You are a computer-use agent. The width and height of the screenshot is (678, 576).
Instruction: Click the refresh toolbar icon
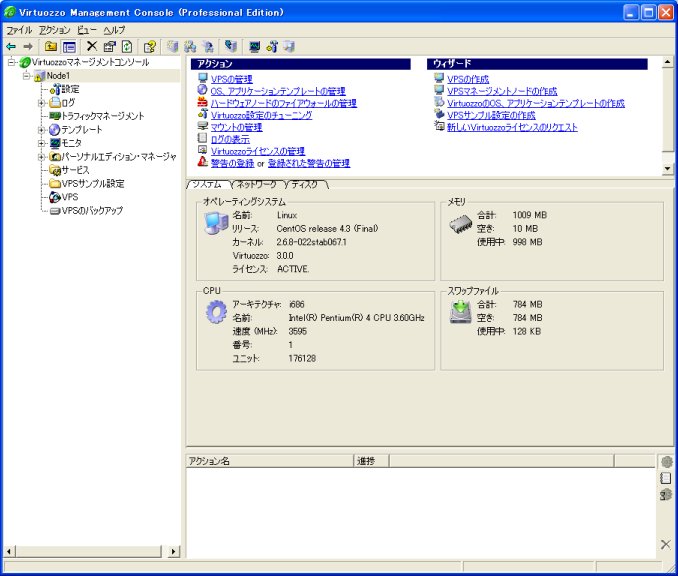click(127, 46)
